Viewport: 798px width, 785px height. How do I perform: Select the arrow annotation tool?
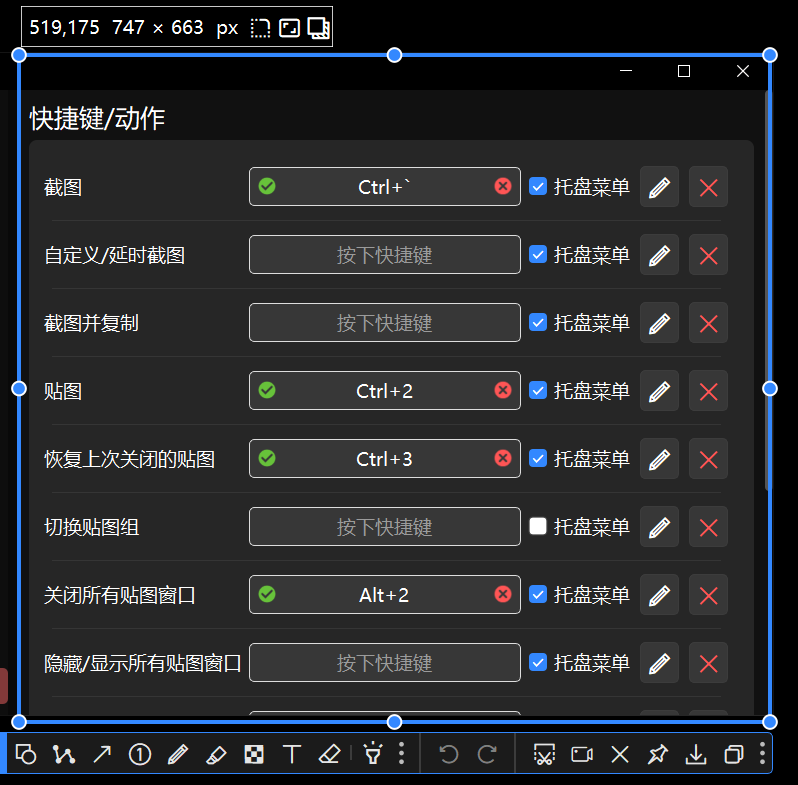[x=102, y=754]
